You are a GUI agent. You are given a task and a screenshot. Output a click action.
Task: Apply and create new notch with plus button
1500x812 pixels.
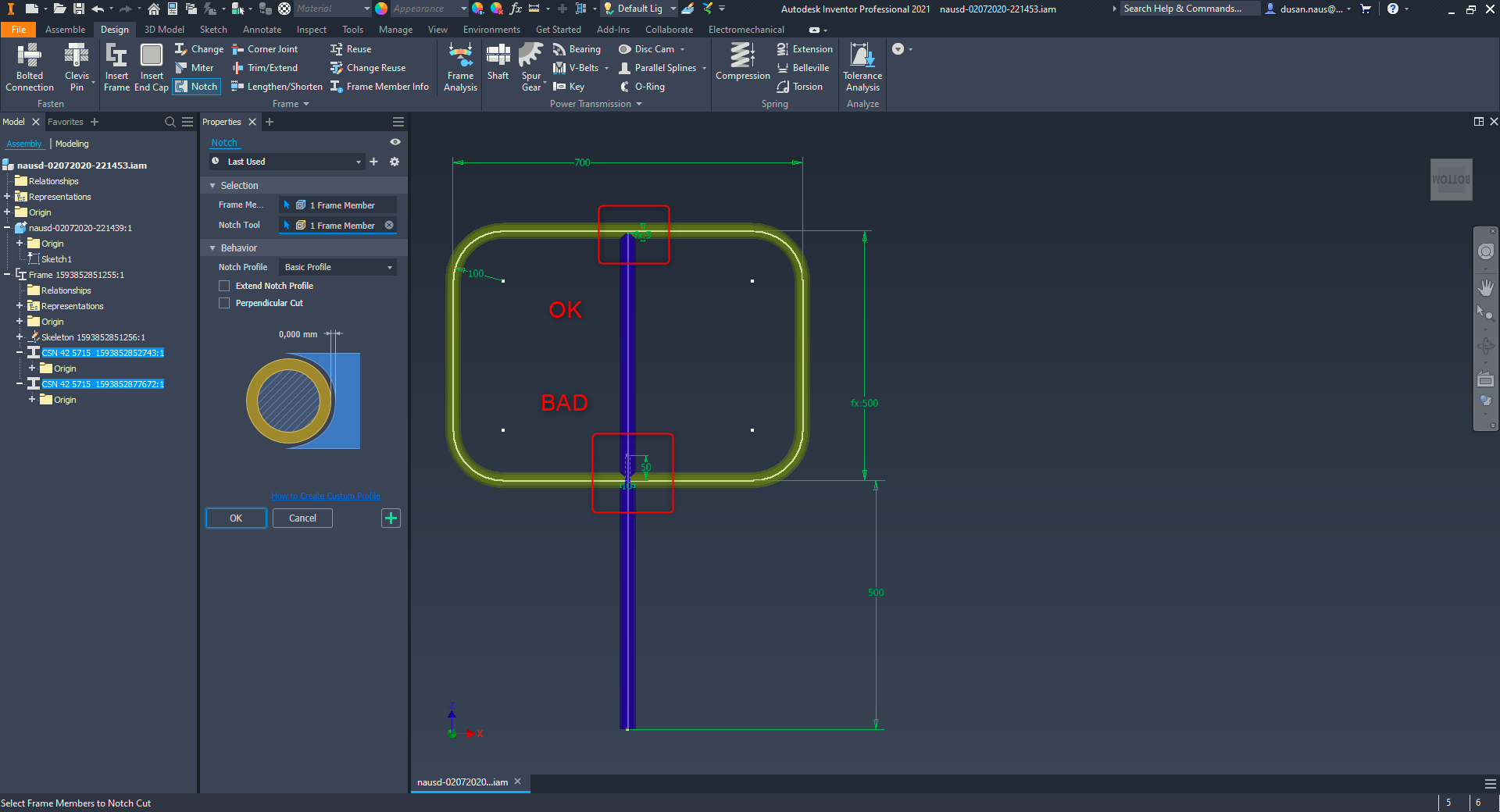tap(391, 518)
